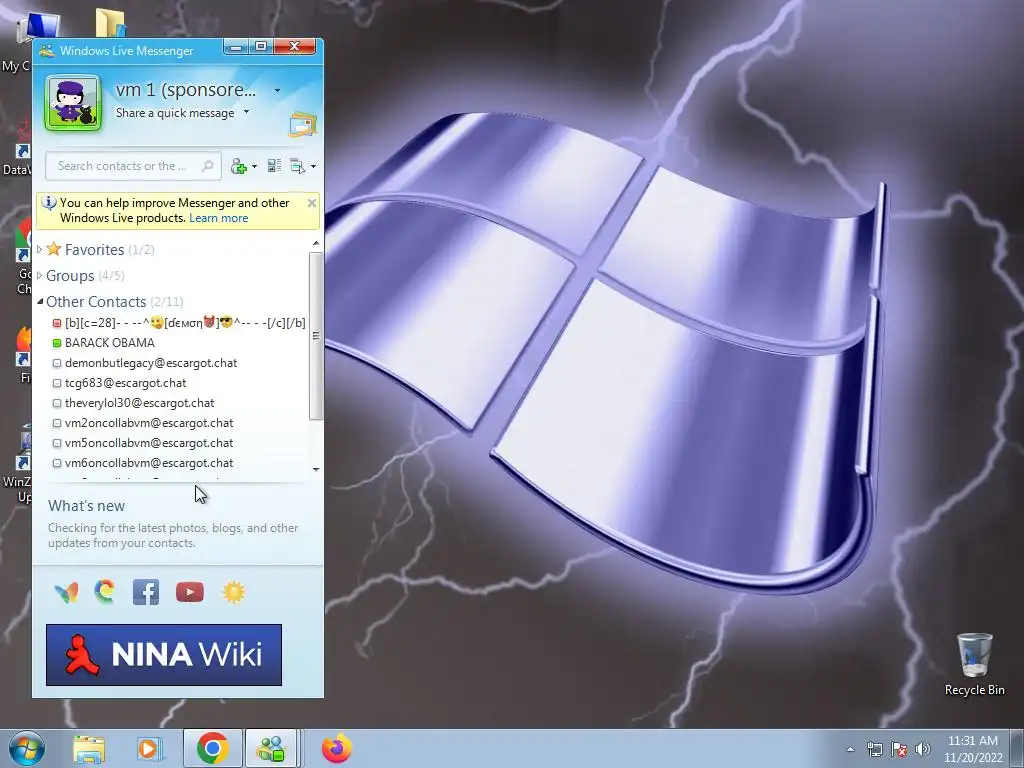Open the colorful C icon tab
This screenshot has height=768, width=1024.
104,592
